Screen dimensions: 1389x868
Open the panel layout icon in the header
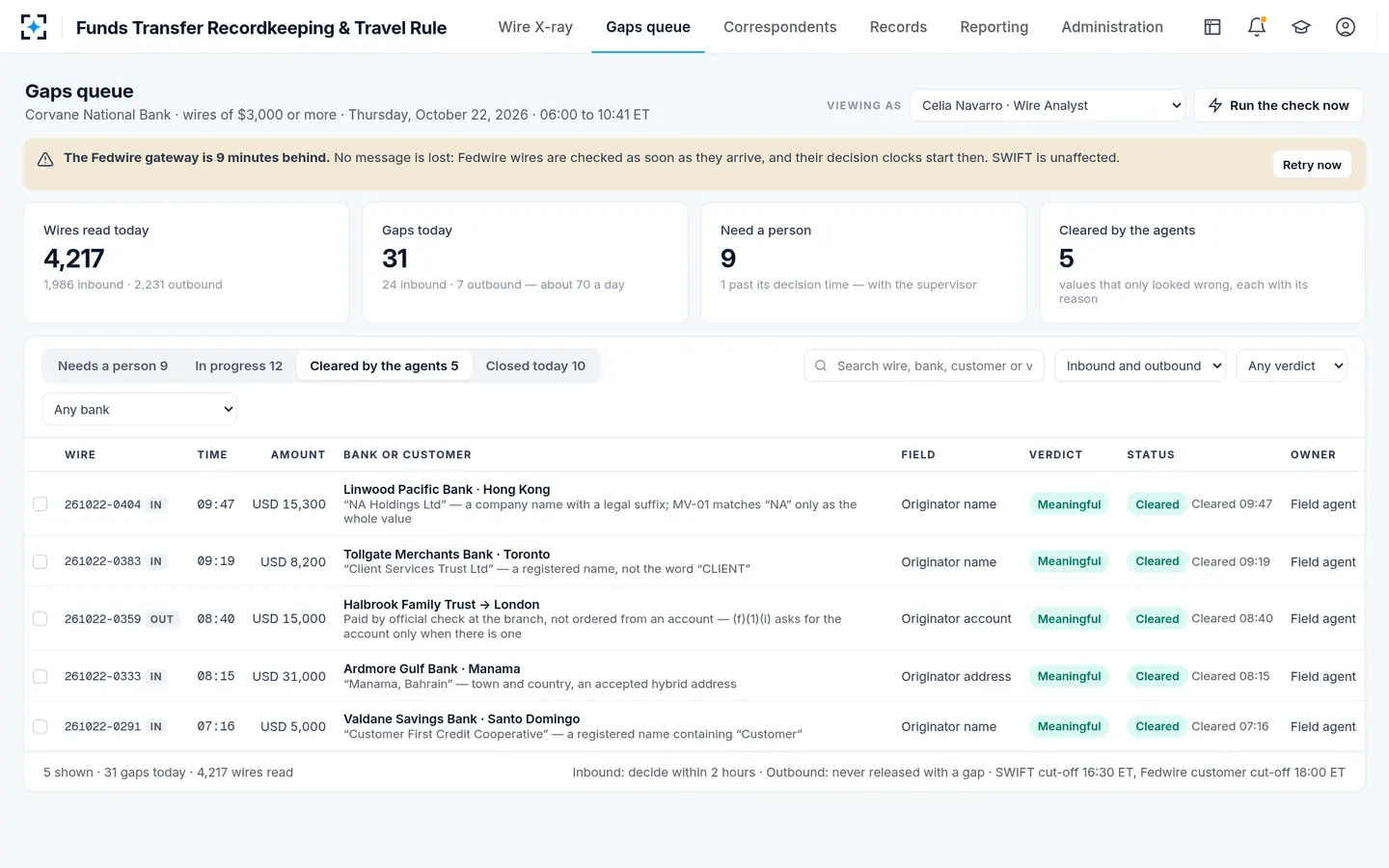pyautogui.click(x=1212, y=27)
